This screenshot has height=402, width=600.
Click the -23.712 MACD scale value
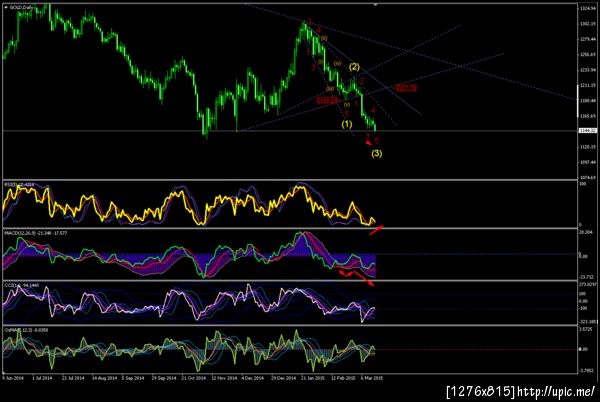click(586, 277)
